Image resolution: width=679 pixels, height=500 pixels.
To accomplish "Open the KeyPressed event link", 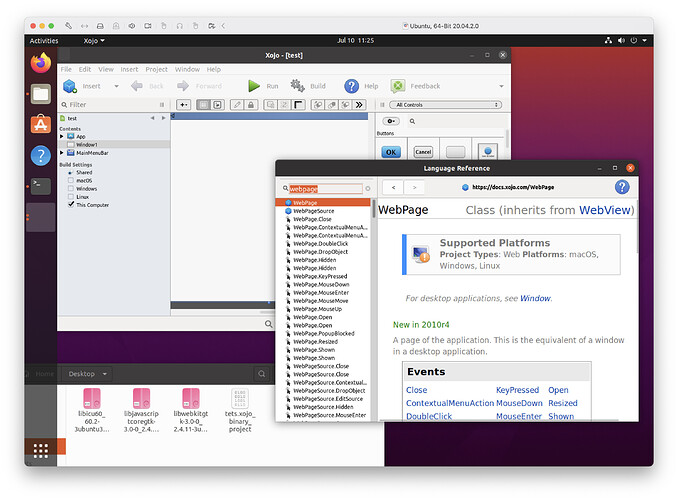I will [x=517, y=390].
